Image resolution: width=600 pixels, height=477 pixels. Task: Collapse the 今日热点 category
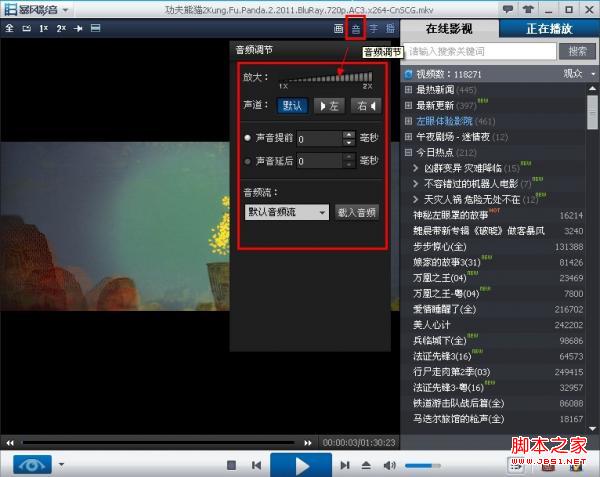tap(408, 152)
